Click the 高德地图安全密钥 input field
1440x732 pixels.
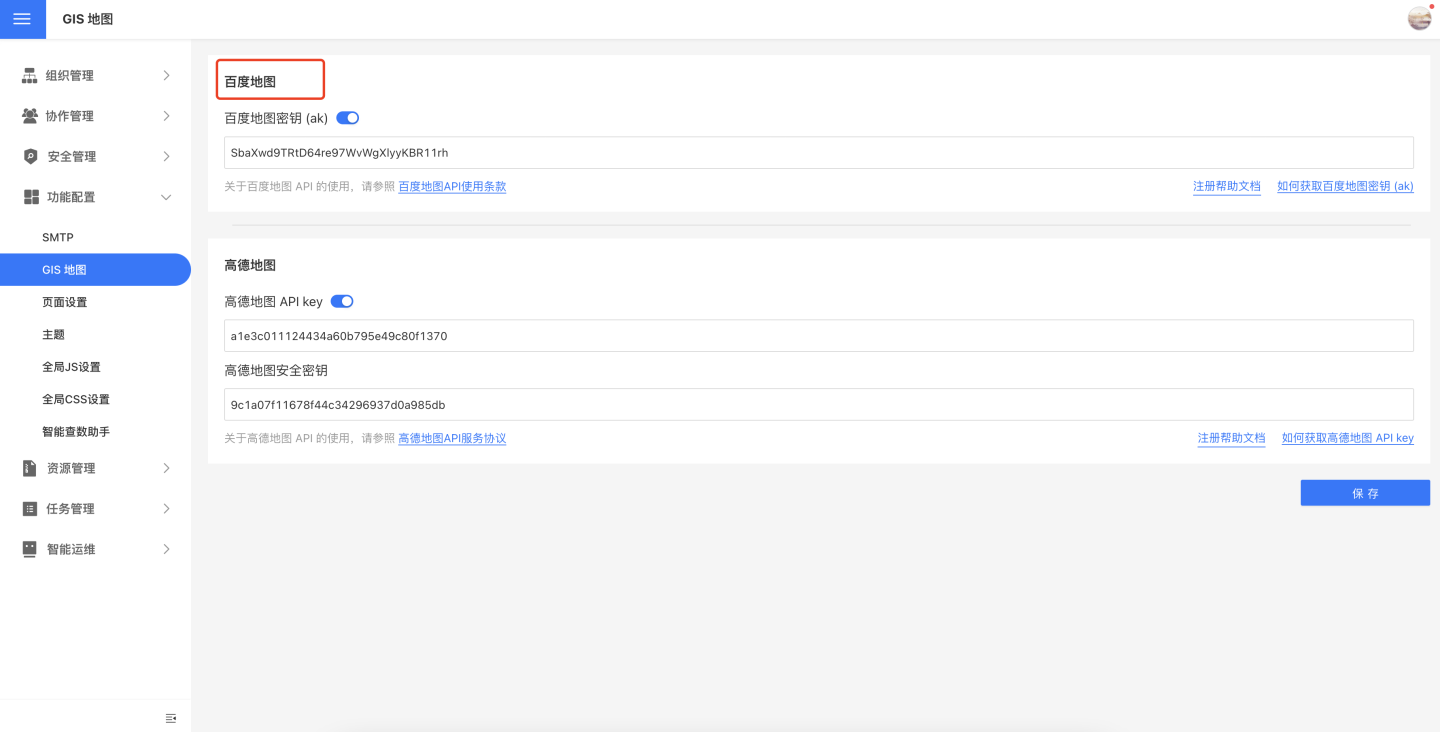(818, 405)
